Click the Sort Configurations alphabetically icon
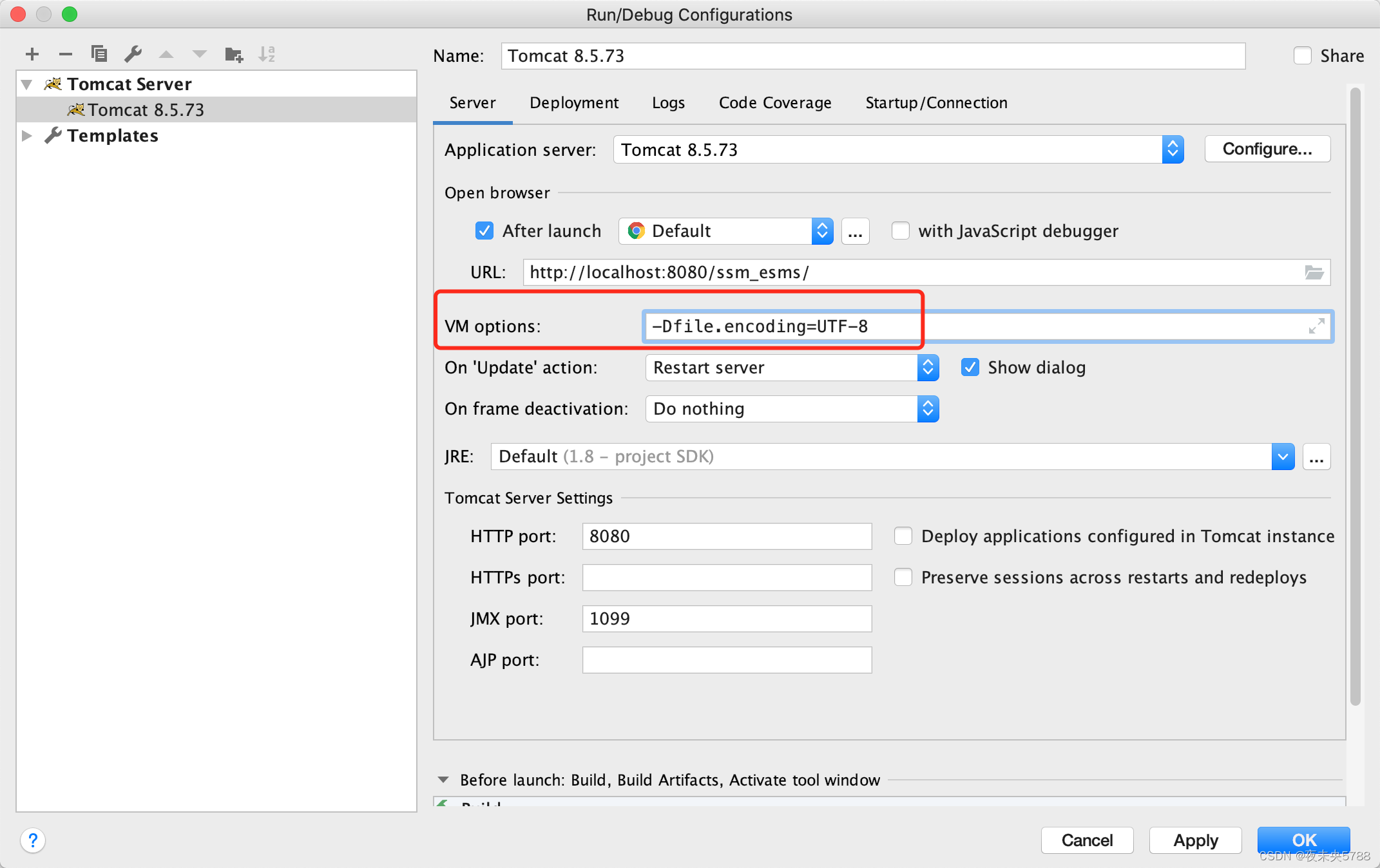Viewport: 1380px width, 868px height. coord(267,54)
